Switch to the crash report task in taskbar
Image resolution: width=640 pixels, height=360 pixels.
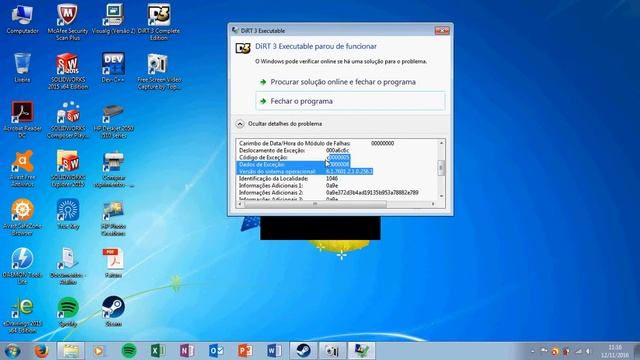362,351
